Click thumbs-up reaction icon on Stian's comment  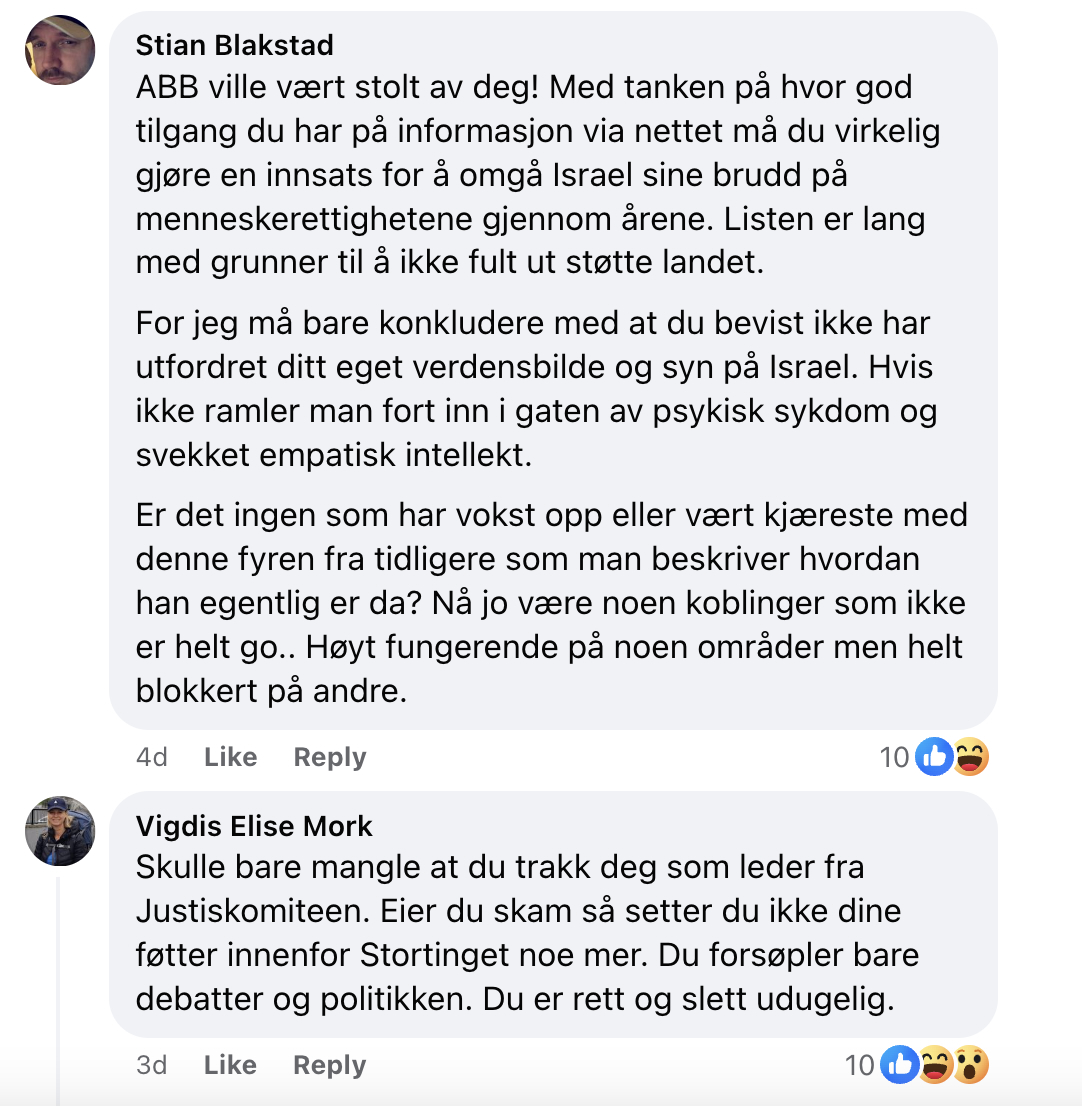[x=933, y=757]
